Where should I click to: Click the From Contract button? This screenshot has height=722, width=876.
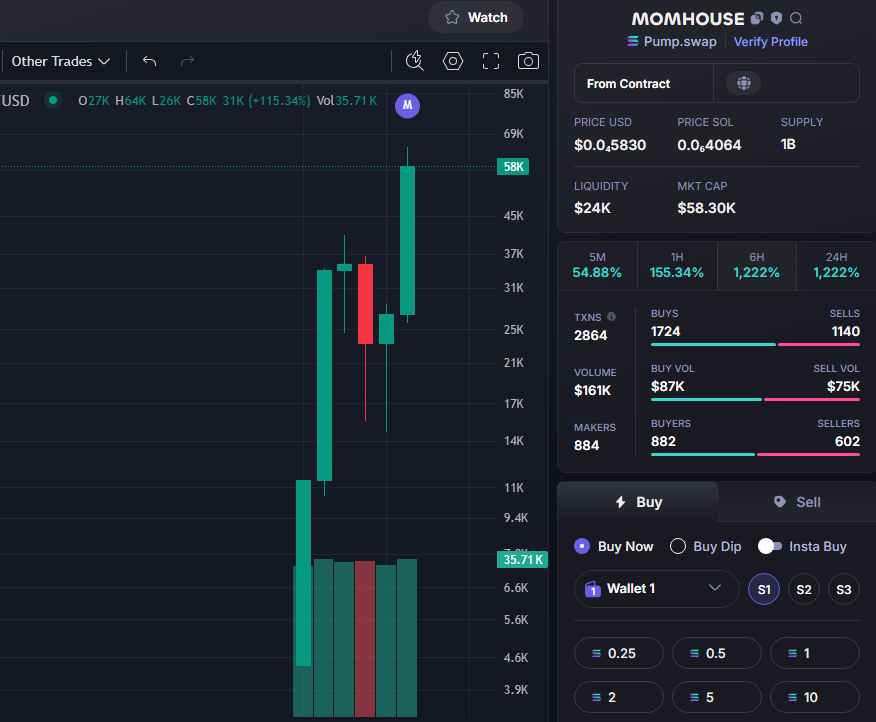coord(644,83)
